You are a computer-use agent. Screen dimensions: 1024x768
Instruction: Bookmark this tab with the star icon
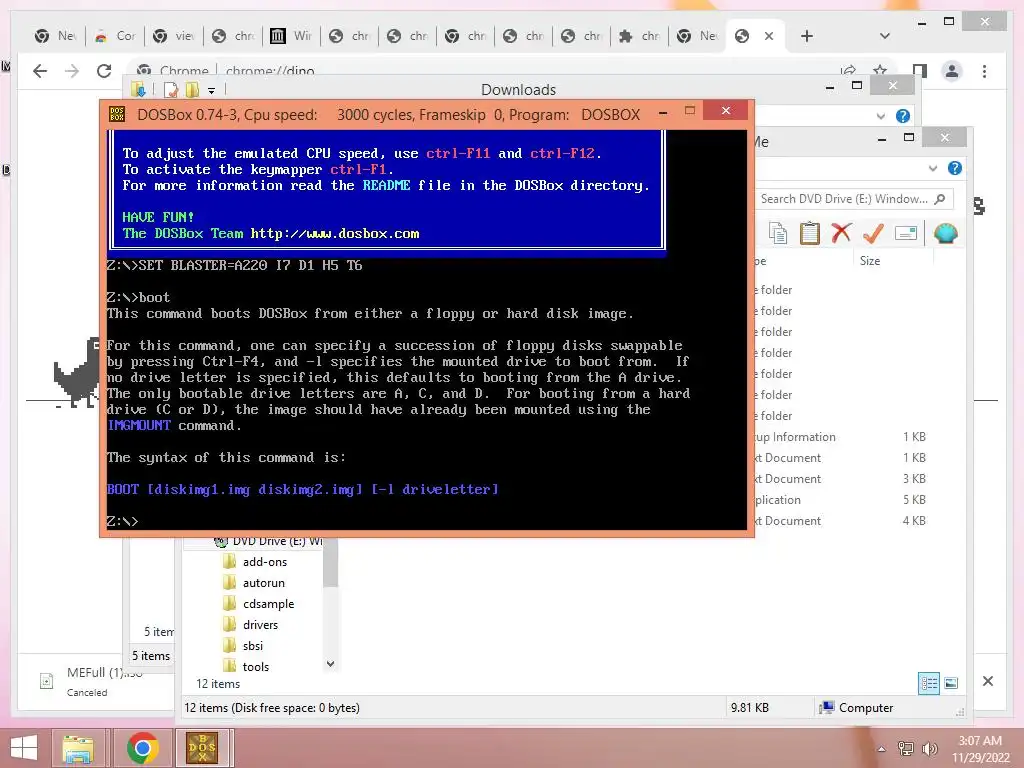pos(880,70)
